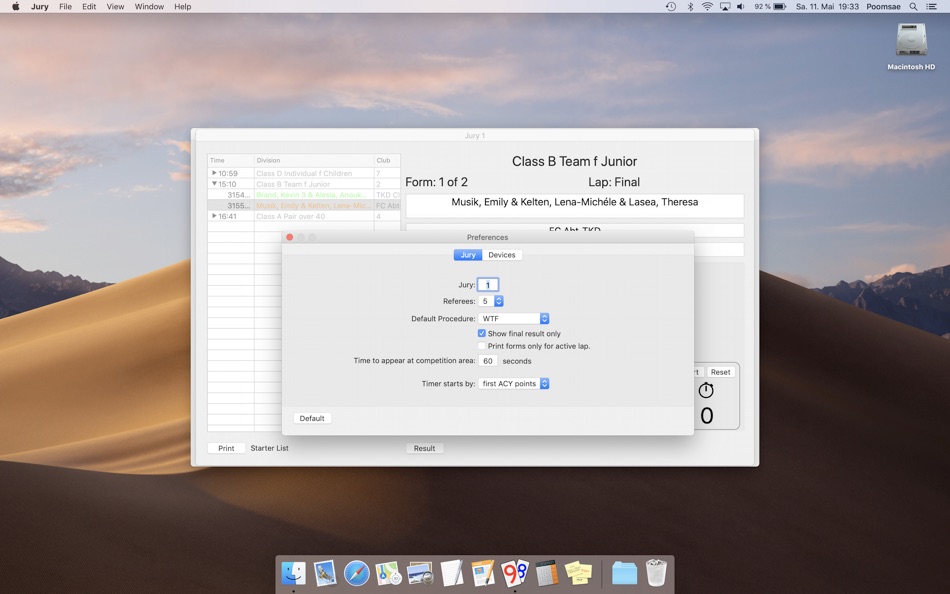The height and width of the screenshot is (594, 950).
Task: Expand the 16:41 Class A Pair row
Action: (x=214, y=215)
